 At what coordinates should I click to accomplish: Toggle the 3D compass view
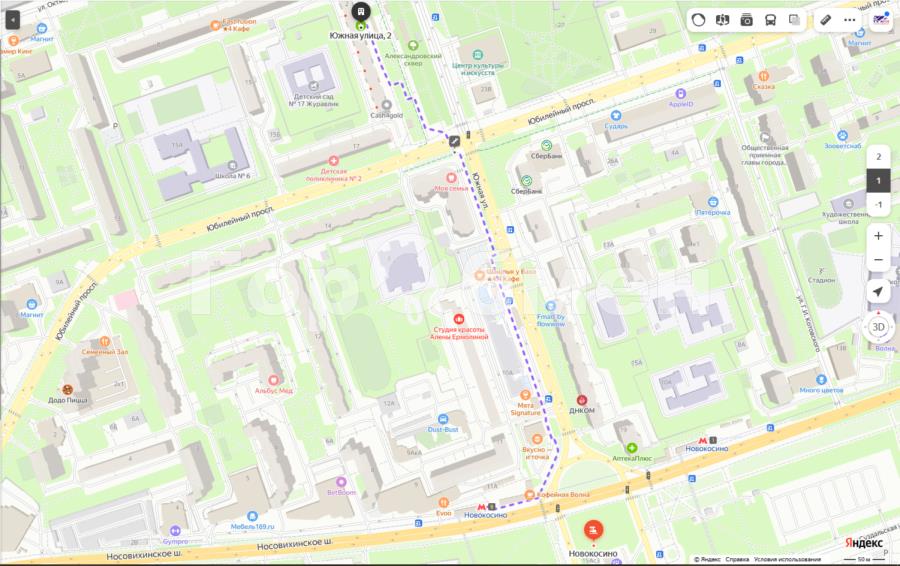pos(878,327)
